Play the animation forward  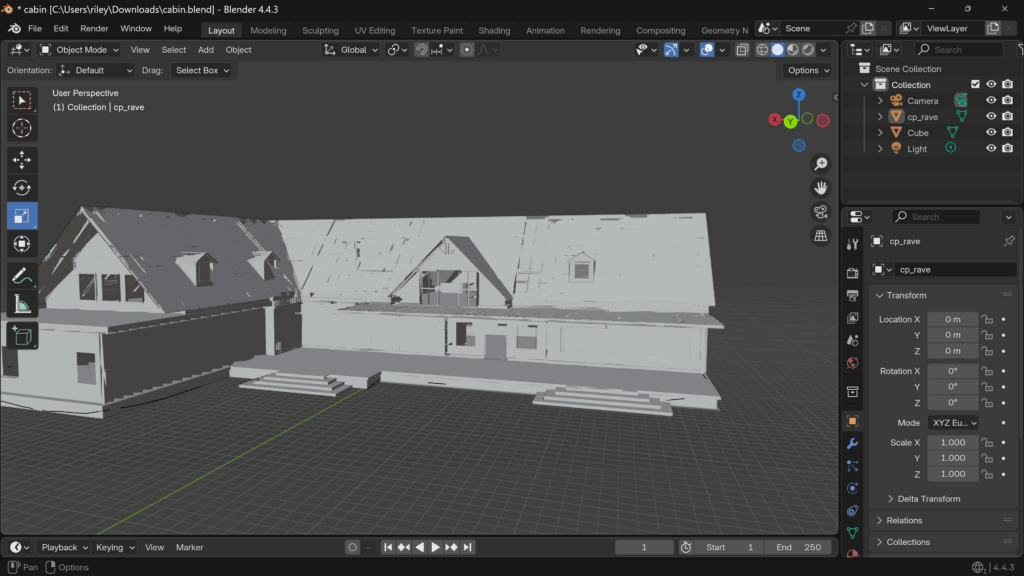[436, 547]
